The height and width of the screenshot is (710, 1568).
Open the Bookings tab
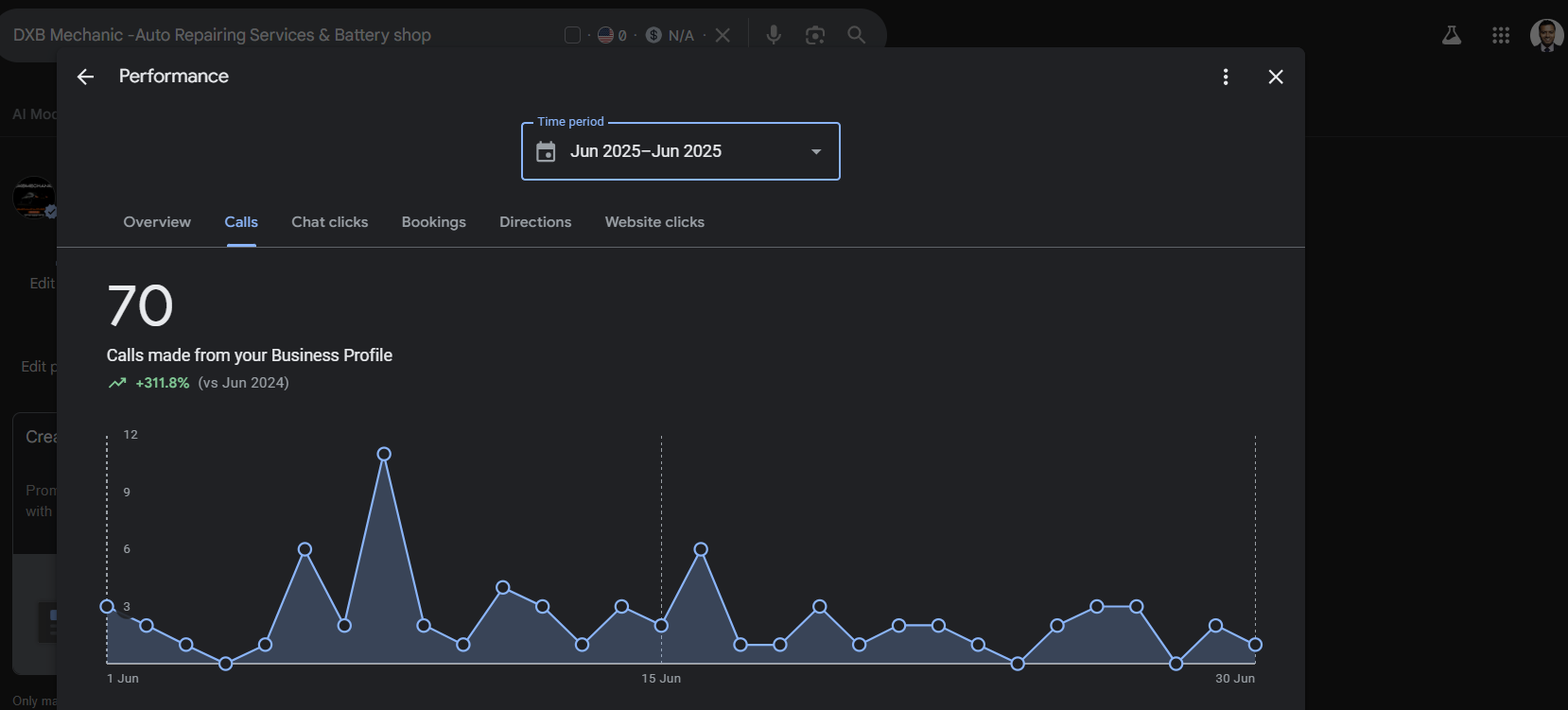pos(434,222)
